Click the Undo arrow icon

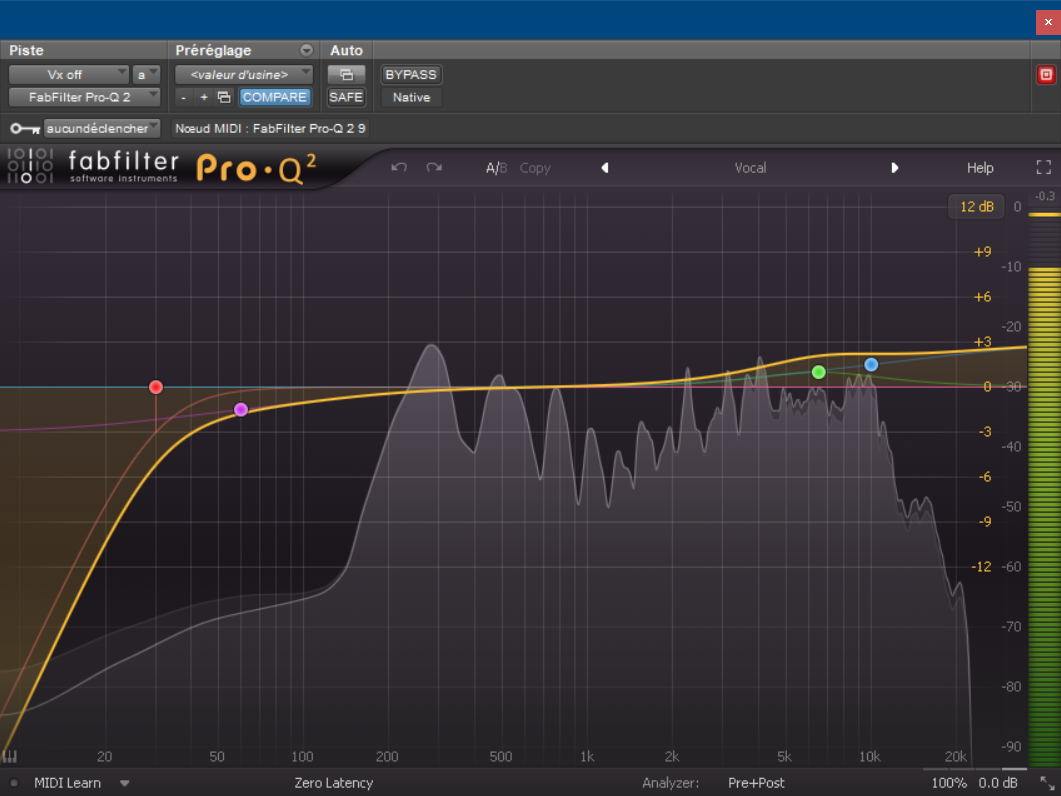tap(399, 167)
